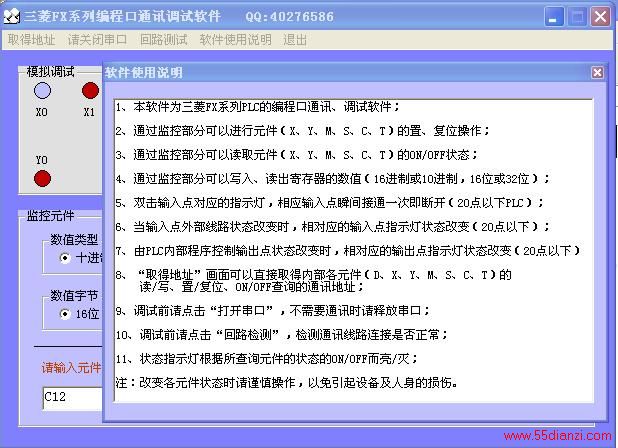
Task: Click the 数值字节 group label
Action: pos(74,295)
